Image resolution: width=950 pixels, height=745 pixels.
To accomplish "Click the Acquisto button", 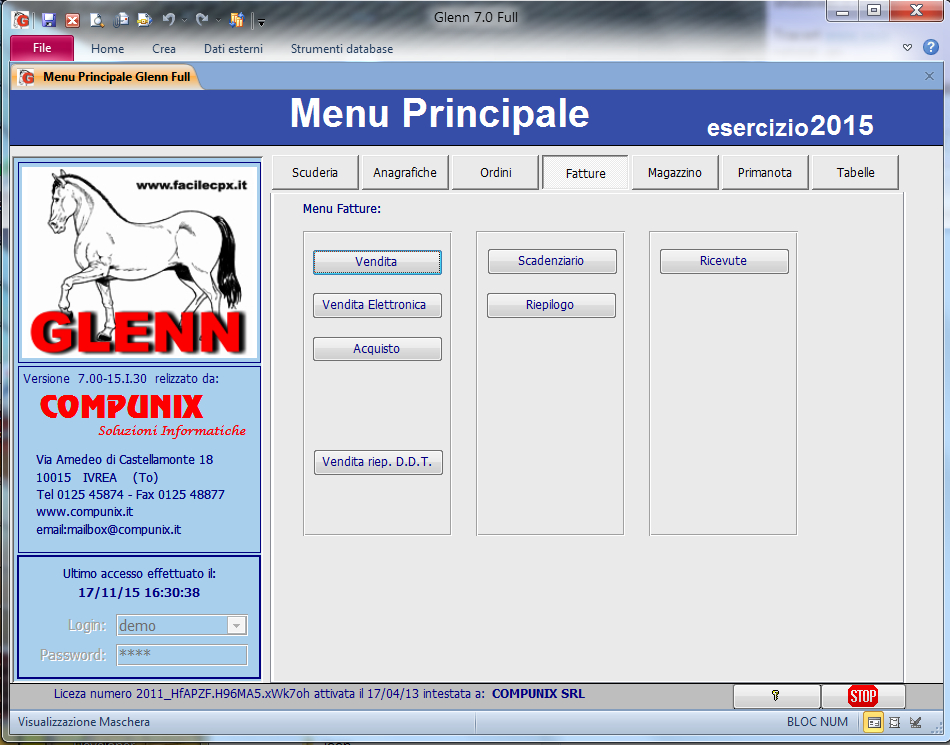I will (377, 349).
